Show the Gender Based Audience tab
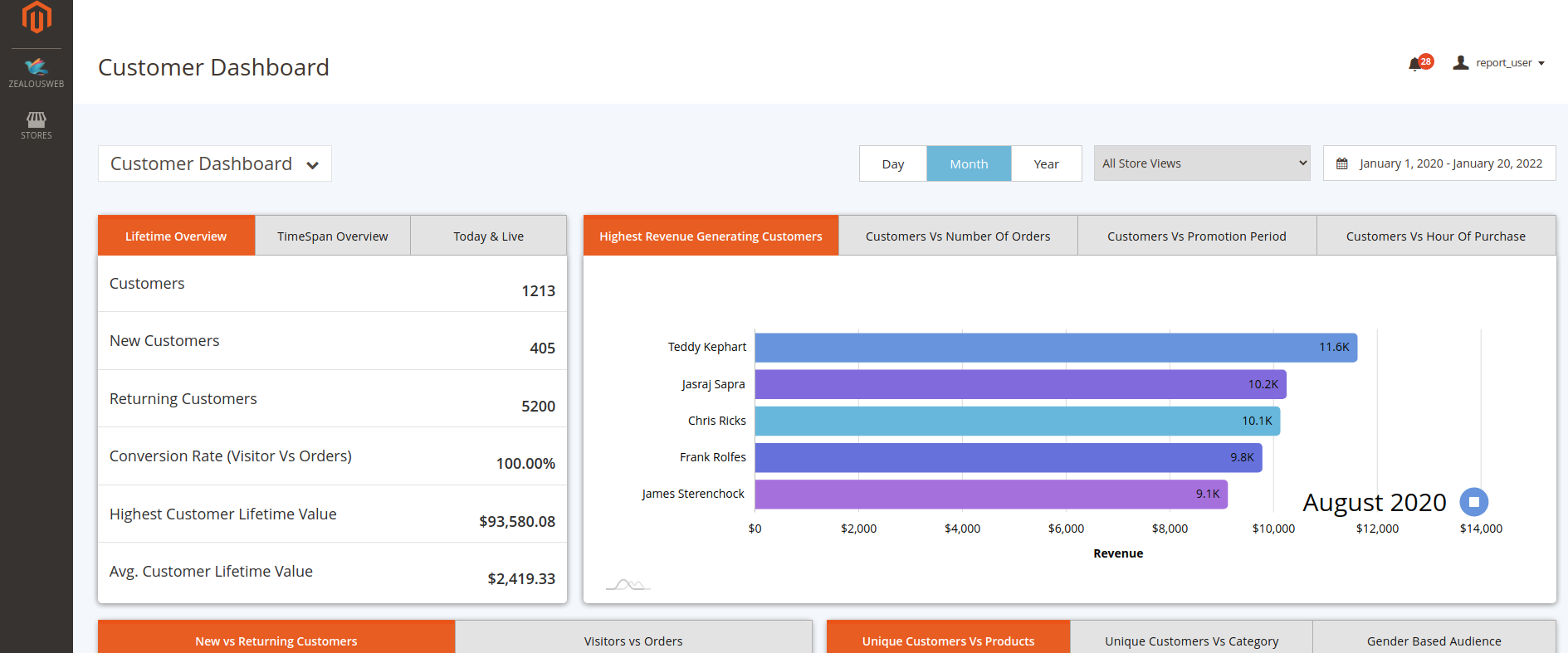Screen dimensions: 1568x653 pos(1434,641)
